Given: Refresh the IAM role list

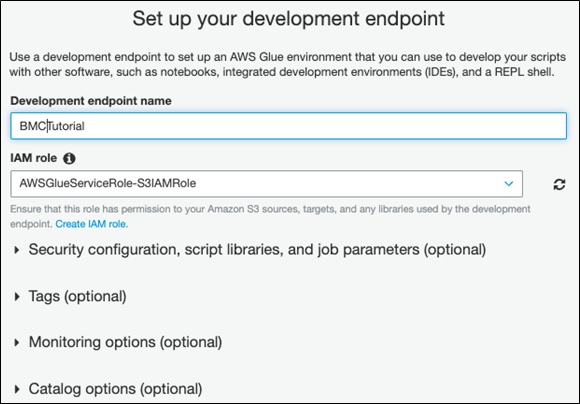Looking at the screenshot, I should tap(559, 184).
